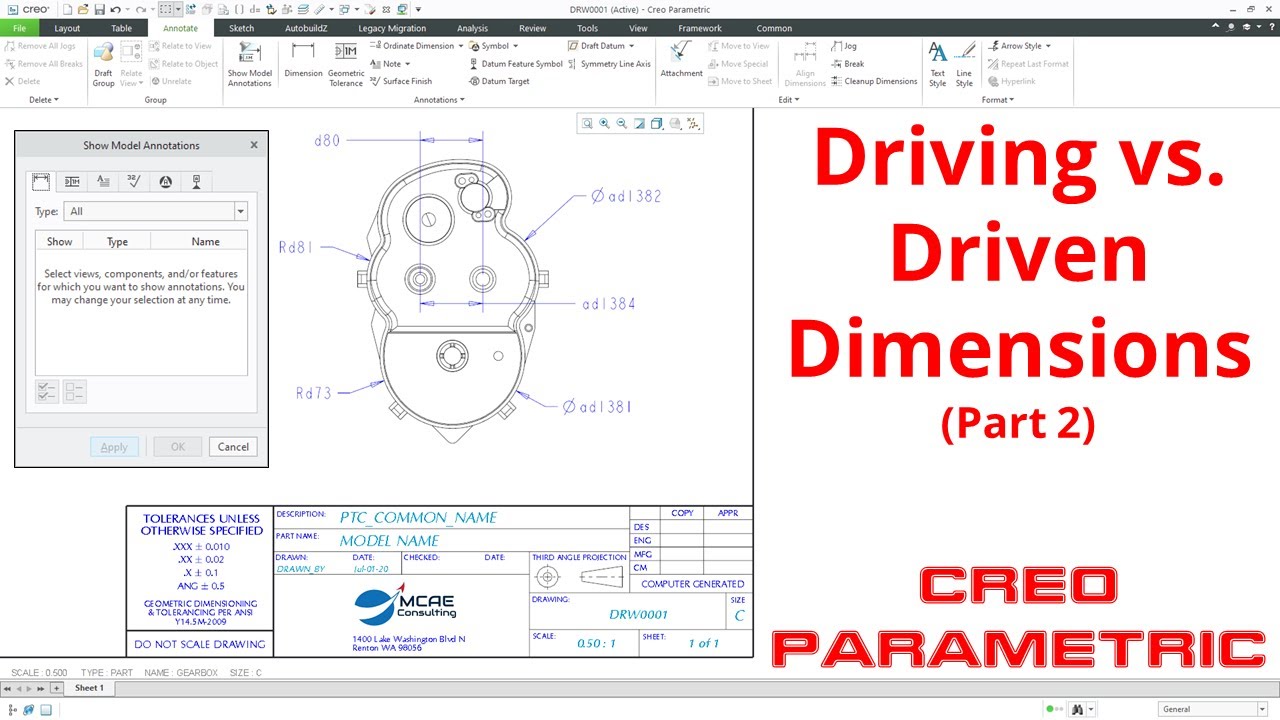Screen dimensions: 1280x720
Task: Select the d80 dimension in drawing
Action: 327,141
